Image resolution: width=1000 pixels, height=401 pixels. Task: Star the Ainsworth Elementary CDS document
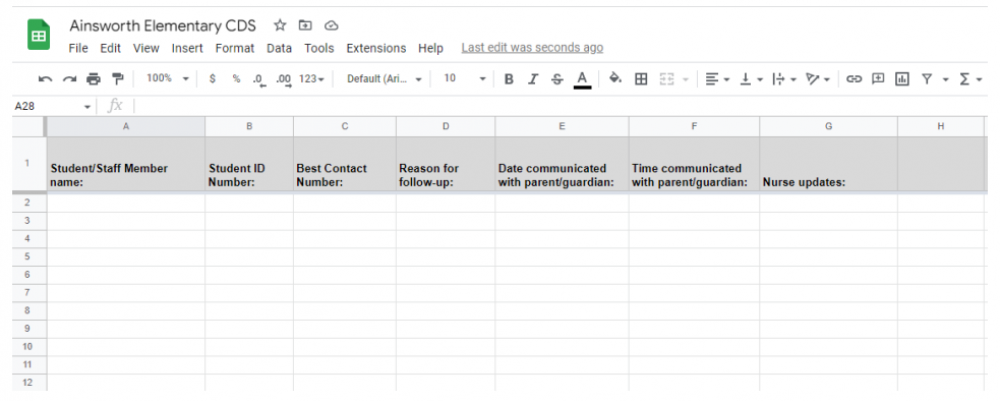[x=280, y=26]
